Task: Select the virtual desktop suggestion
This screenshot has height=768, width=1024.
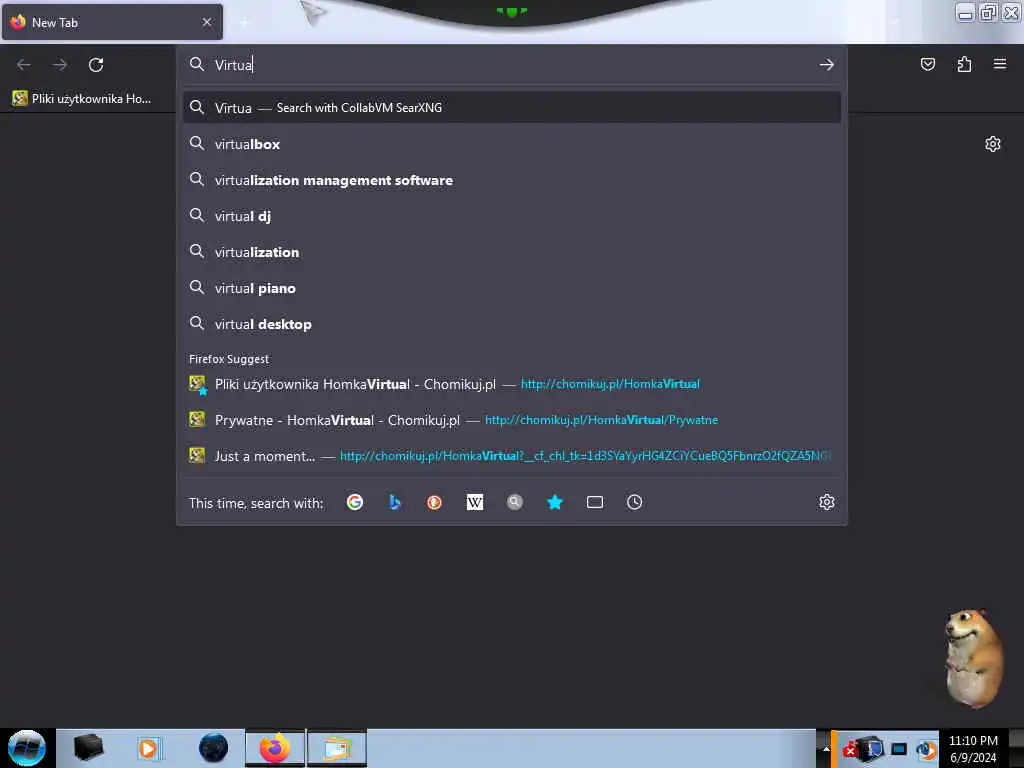Action: 511,324
